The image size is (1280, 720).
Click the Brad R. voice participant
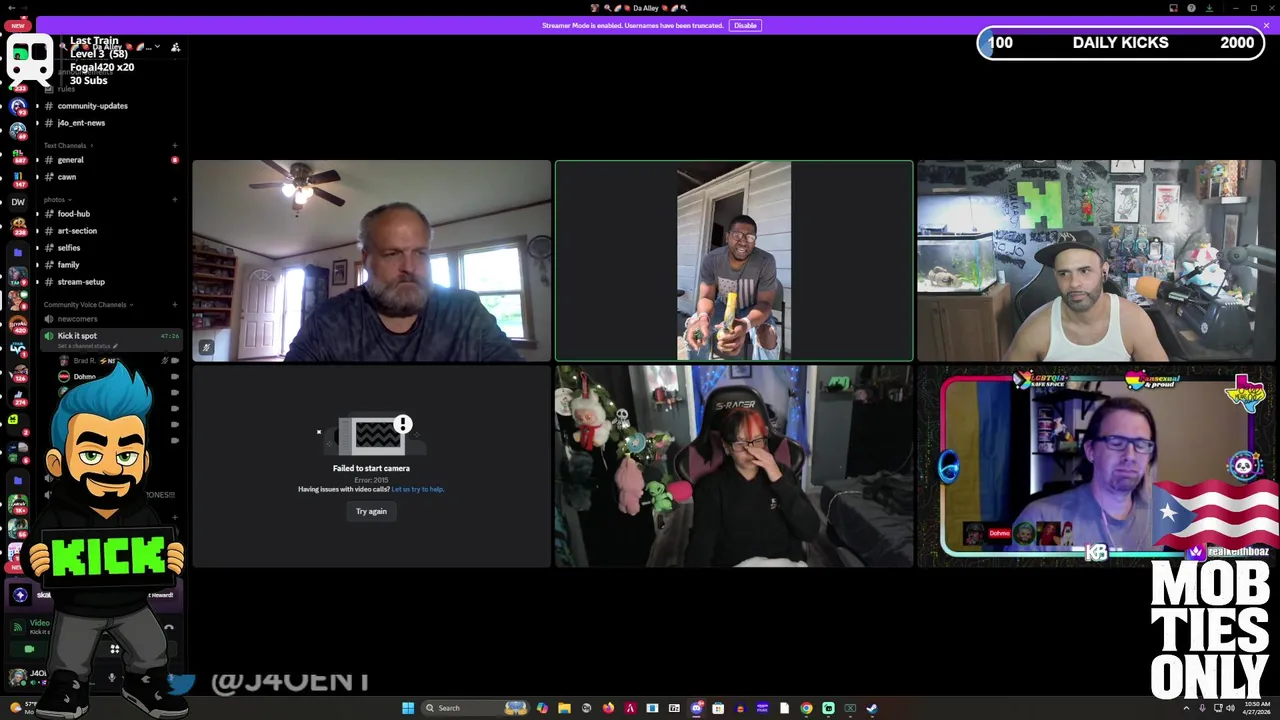(x=85, y=361)
